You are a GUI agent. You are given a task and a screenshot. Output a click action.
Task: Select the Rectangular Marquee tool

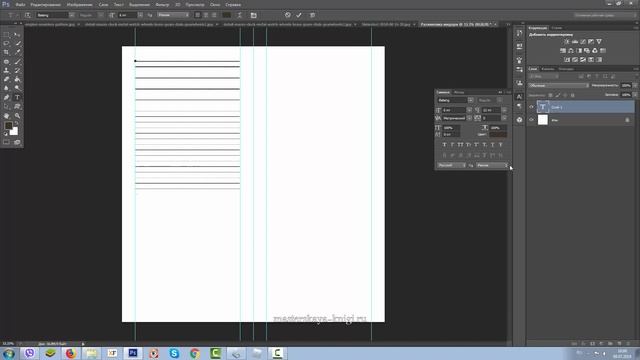click(x=6, y=35)
